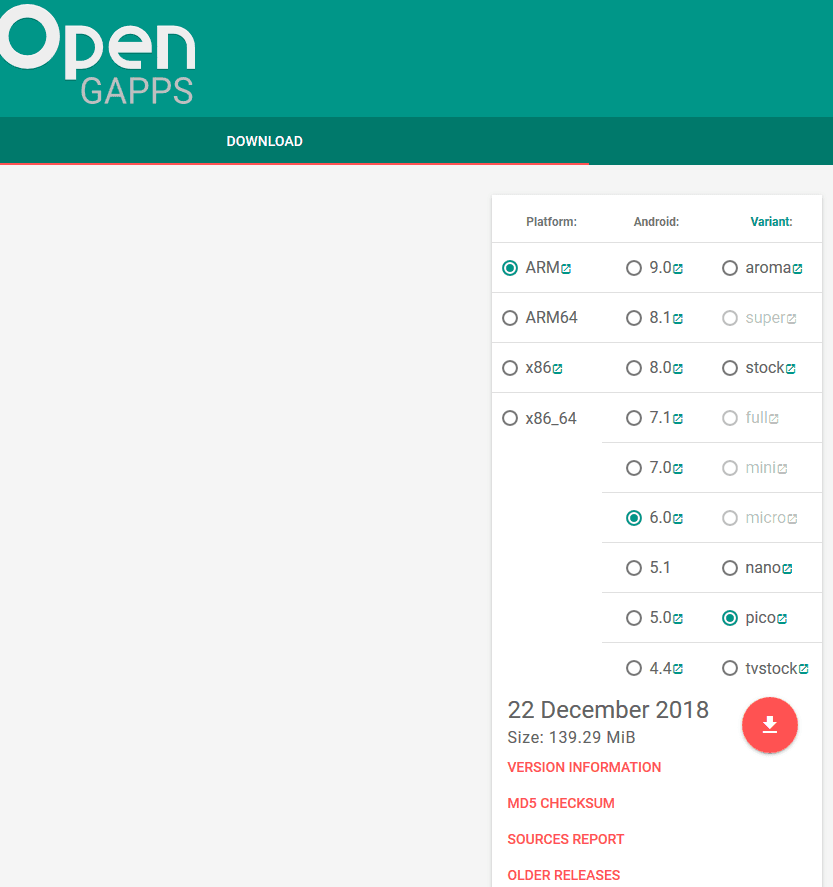The height and width of the screenshot is (887, 833).
Task: Follow the info link icon next to 9.0
Action: (x=677, y=269)
